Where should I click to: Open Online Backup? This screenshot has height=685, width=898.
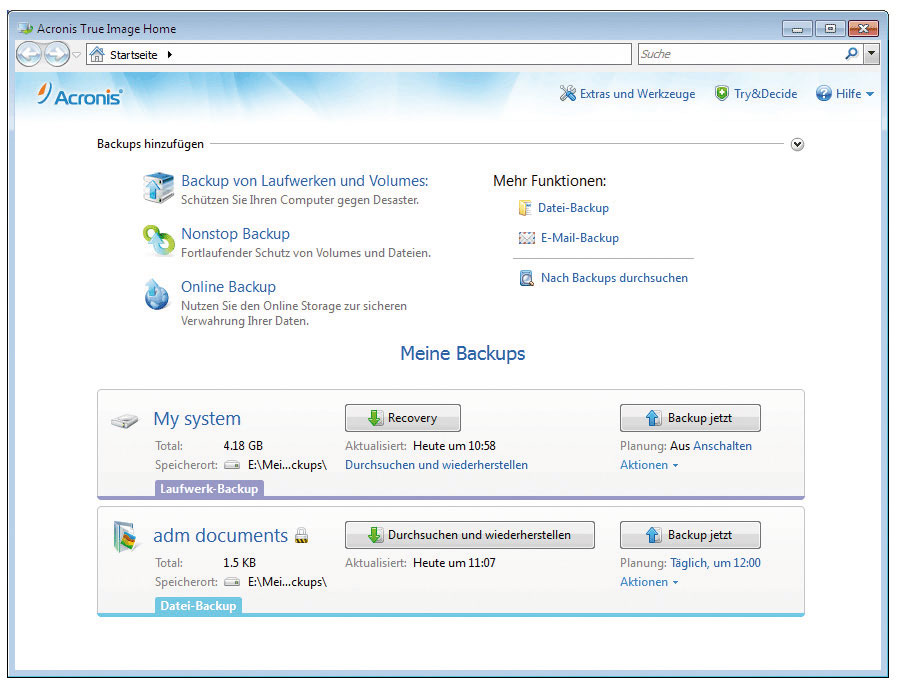[x=229, y=286]
